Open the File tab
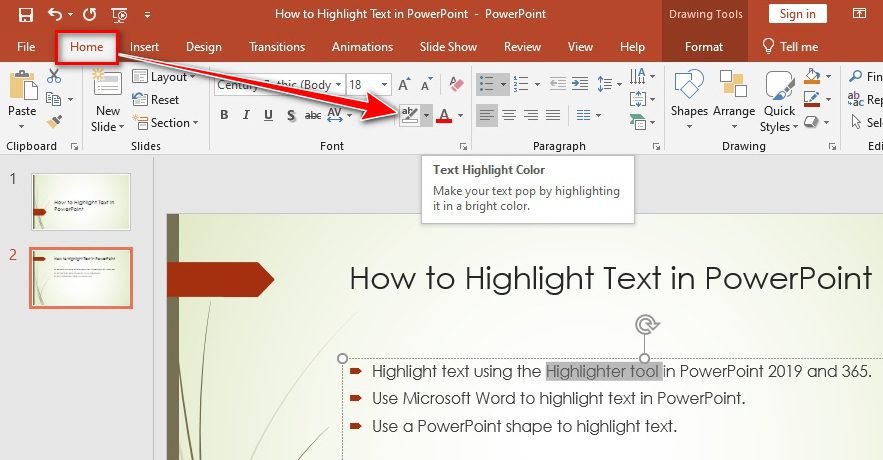 [26, 47]
